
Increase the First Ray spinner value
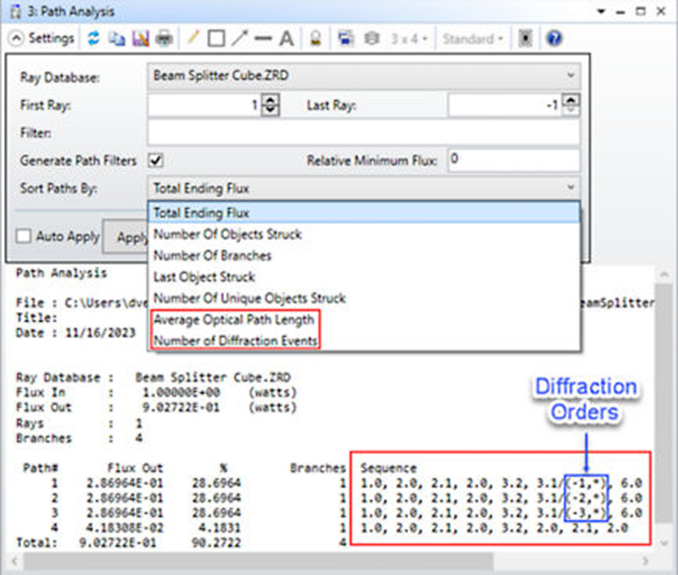[271, 99]
